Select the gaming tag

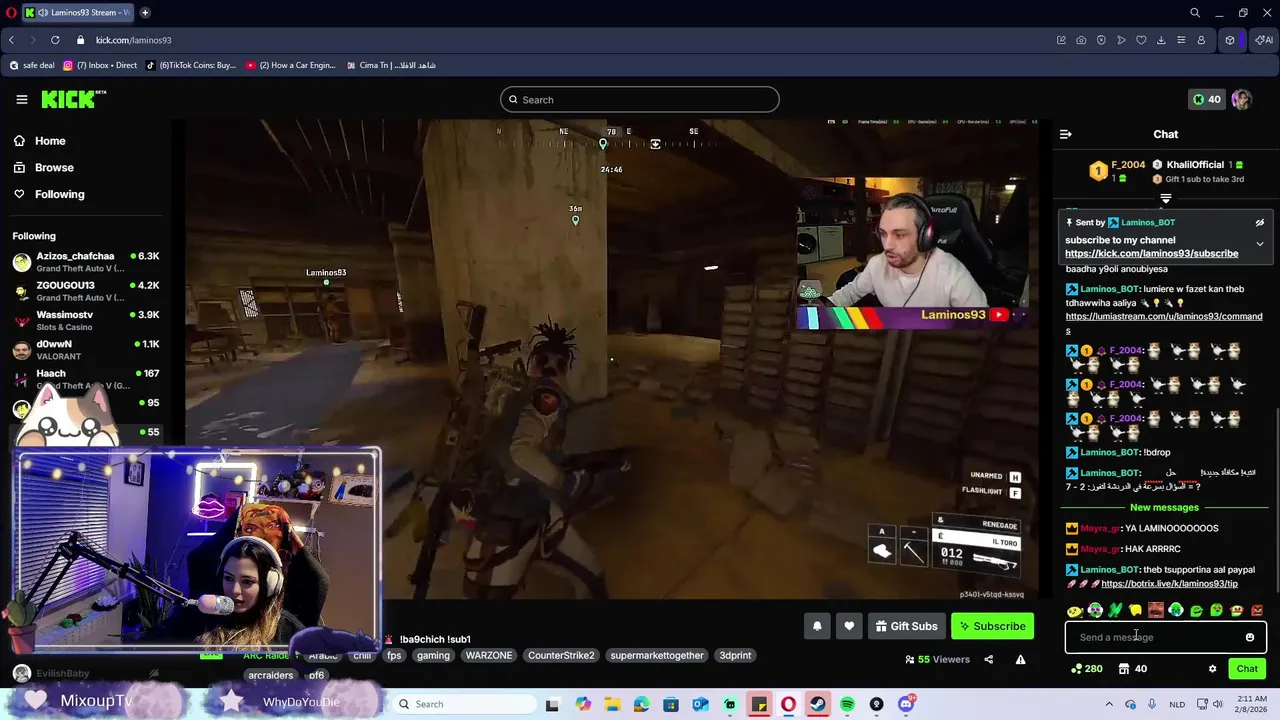coord(433,656)
